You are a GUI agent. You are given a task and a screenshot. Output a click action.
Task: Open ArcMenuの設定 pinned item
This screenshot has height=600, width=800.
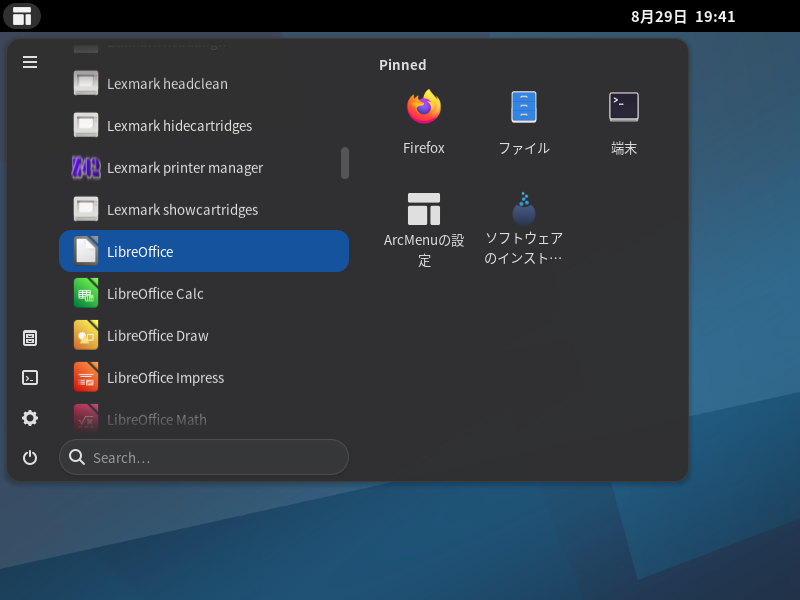point(423,229)
